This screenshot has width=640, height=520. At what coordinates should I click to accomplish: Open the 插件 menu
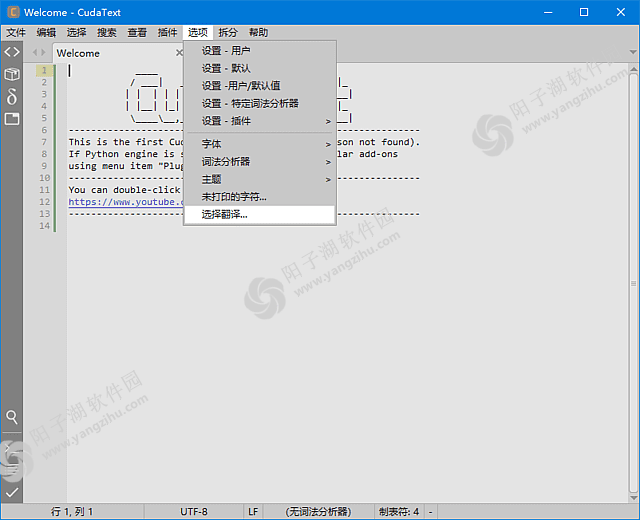tap(167, 32)
